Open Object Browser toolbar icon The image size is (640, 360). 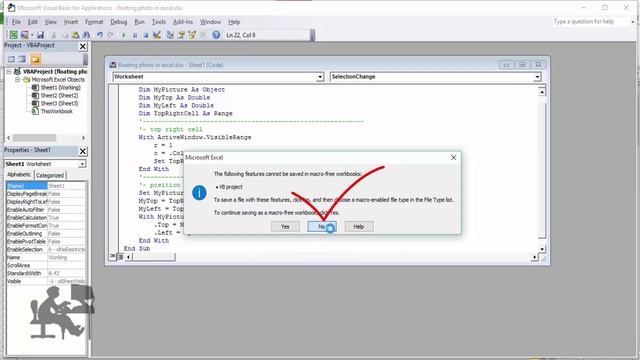coord(191,35)
